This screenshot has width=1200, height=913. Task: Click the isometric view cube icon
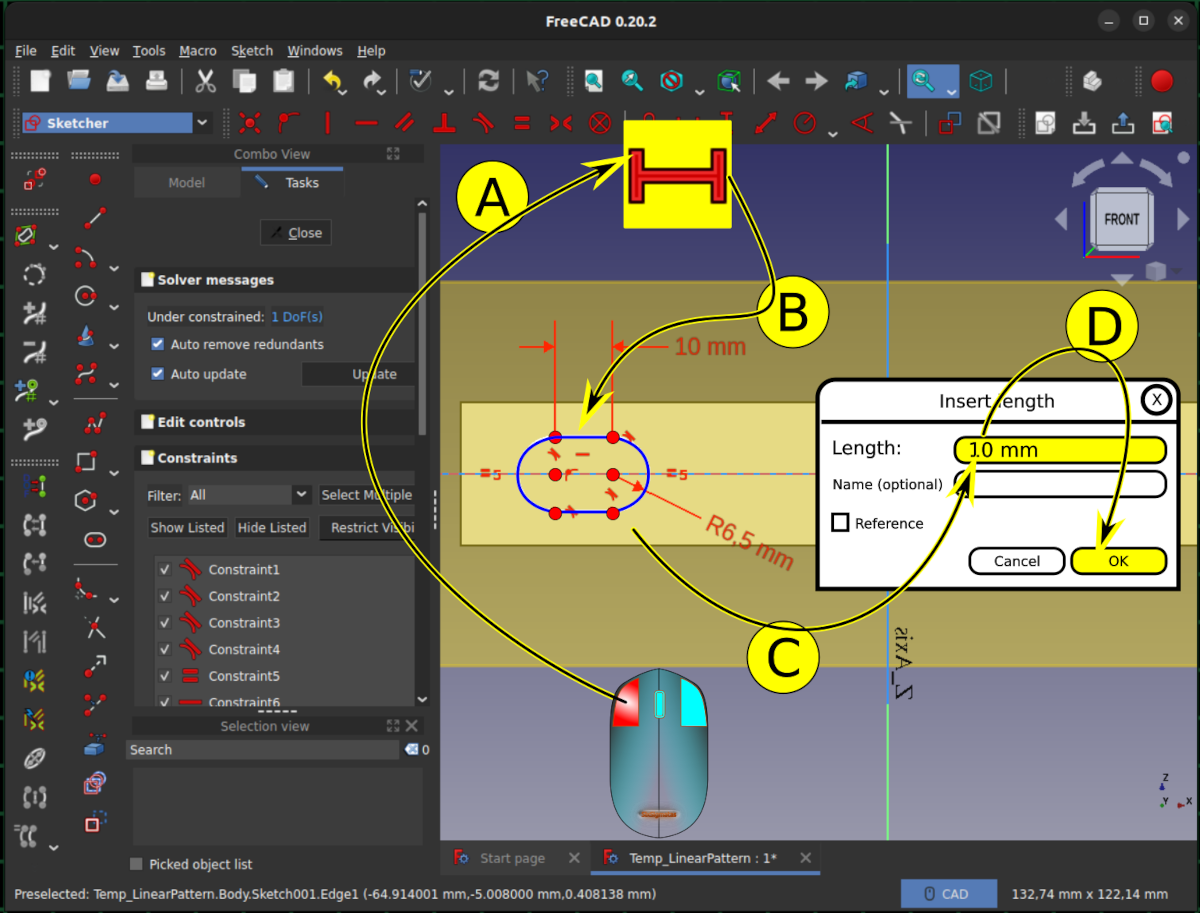(x=983, y=81)
